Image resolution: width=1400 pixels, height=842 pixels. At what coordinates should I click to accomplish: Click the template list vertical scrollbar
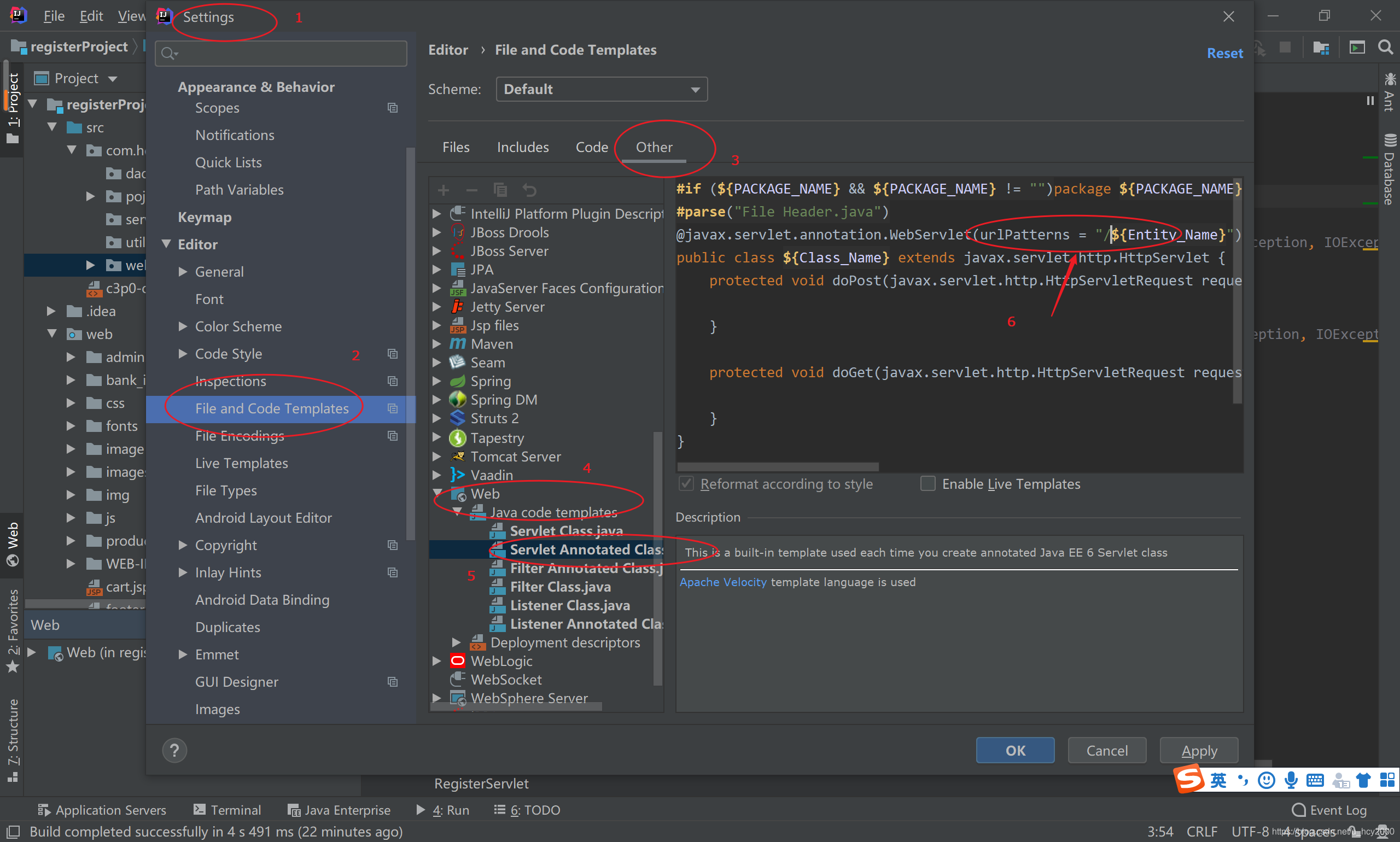pos(658,558)
